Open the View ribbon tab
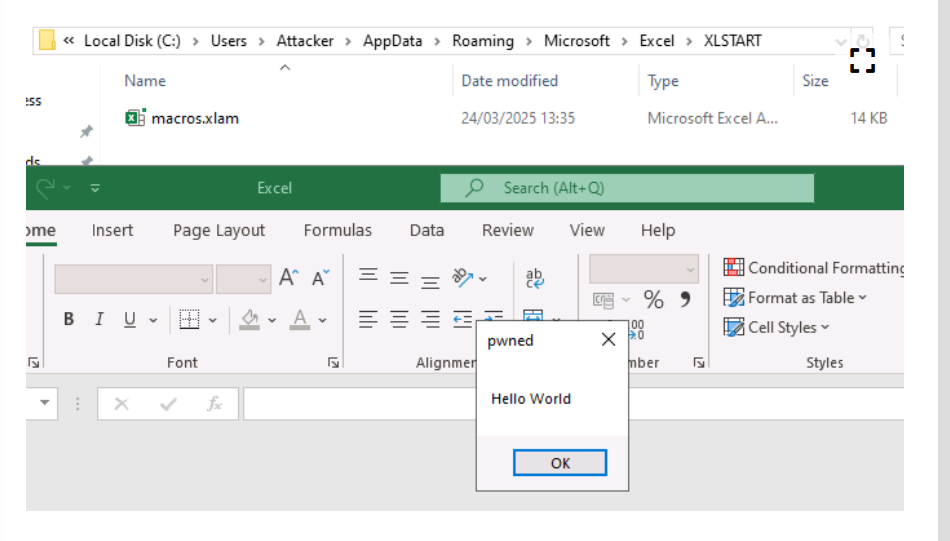The width and height of the screenshot is (950, 541). click(x=587, y=230)
